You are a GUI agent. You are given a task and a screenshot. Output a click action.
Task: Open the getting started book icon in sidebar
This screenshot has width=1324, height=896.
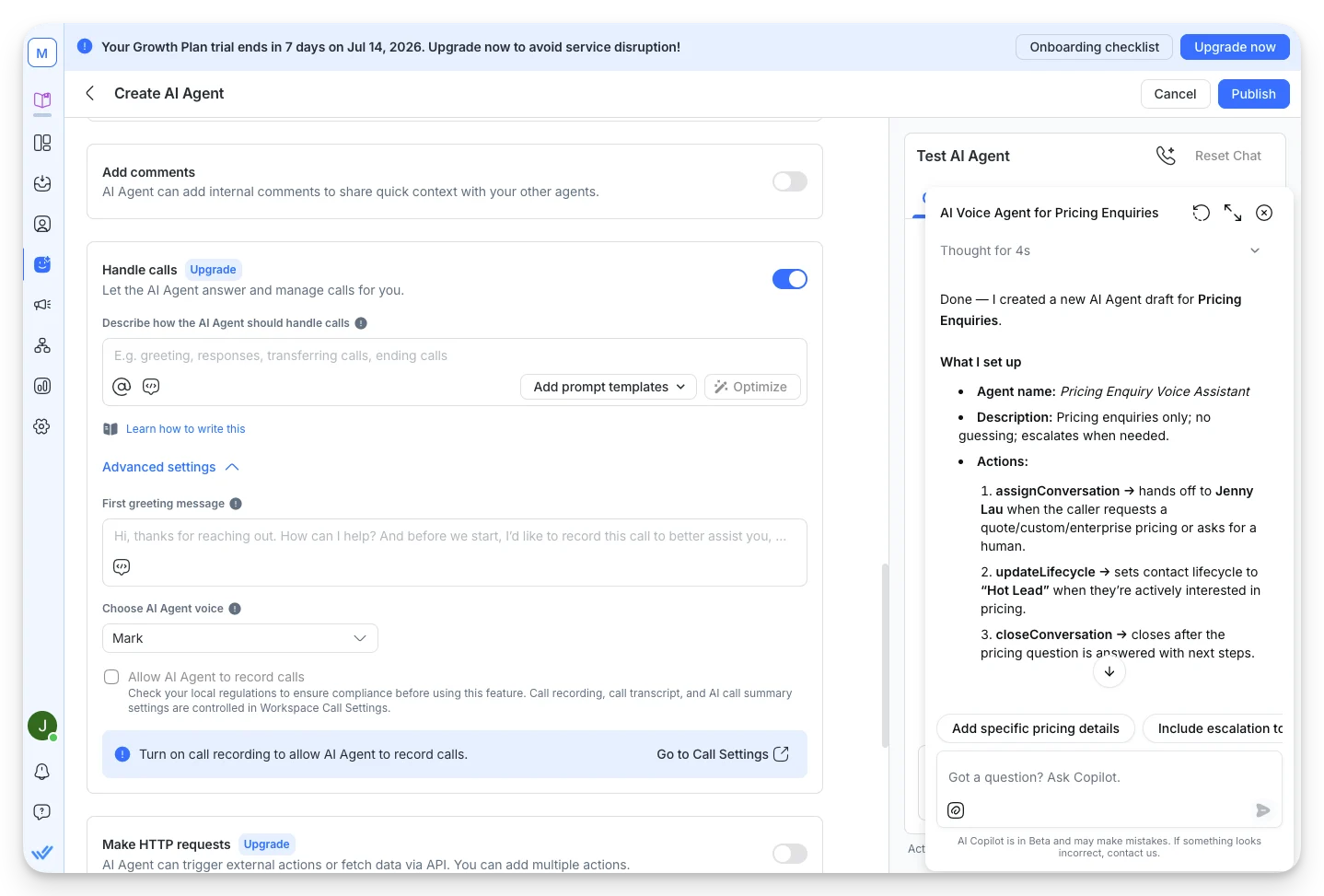(x=42, y=100)
